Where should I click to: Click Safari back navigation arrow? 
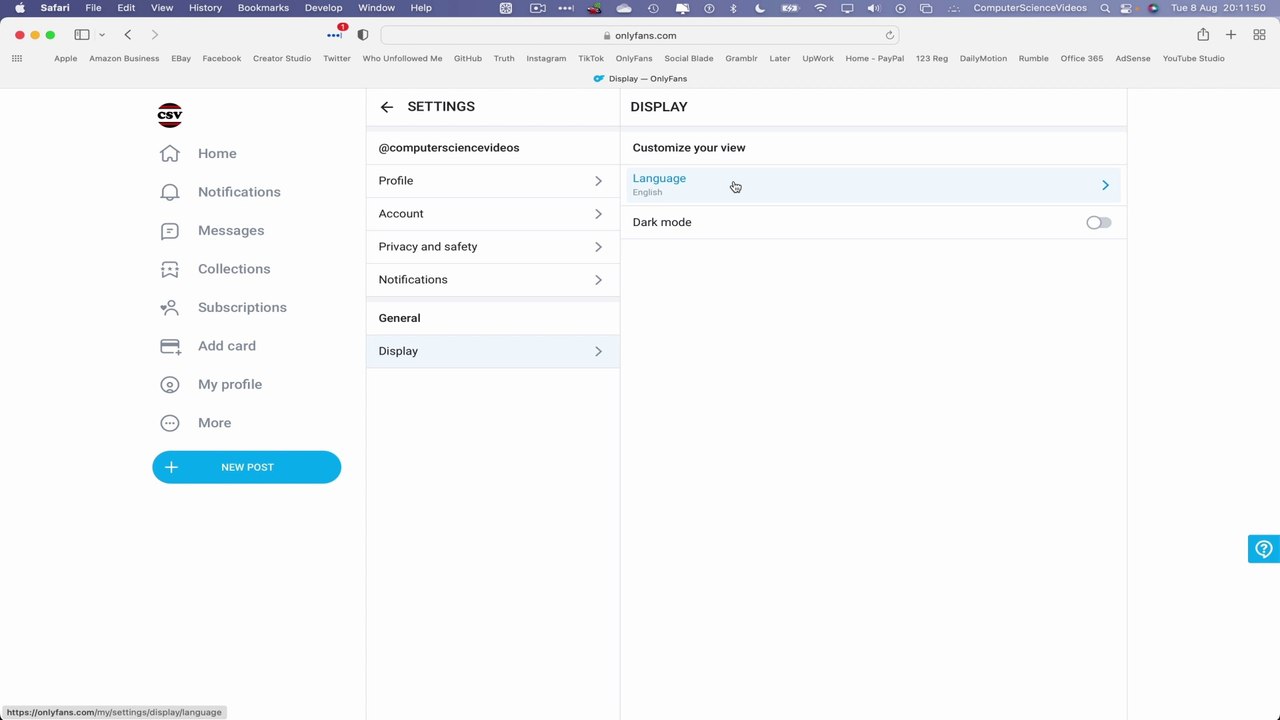point(128,35)
